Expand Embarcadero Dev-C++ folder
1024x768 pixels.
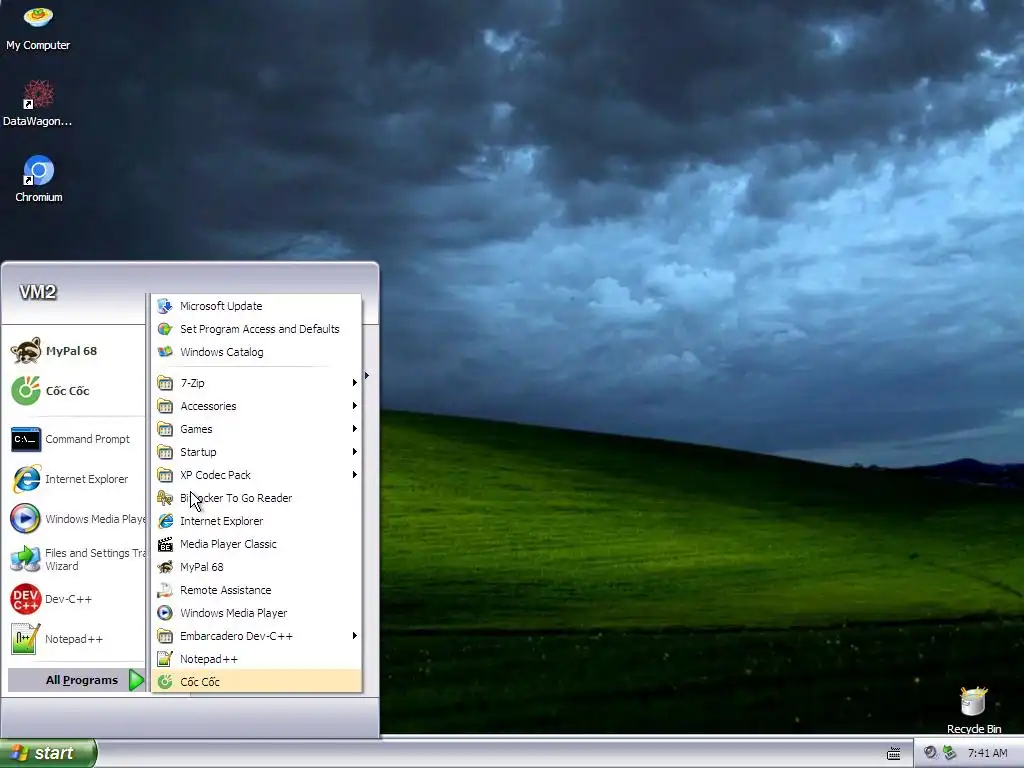pyautogui.click(x=257, y=635)
